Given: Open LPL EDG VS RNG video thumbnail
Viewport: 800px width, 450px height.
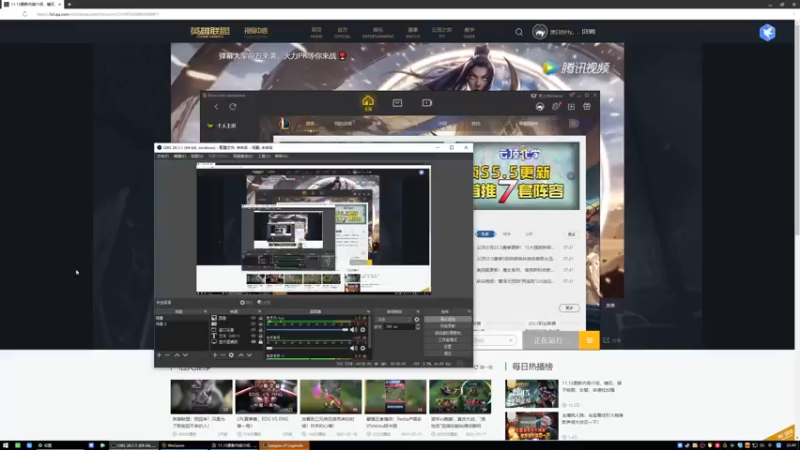Looking at the screenshot, I should pyautogui.click(x=266, y=396).
